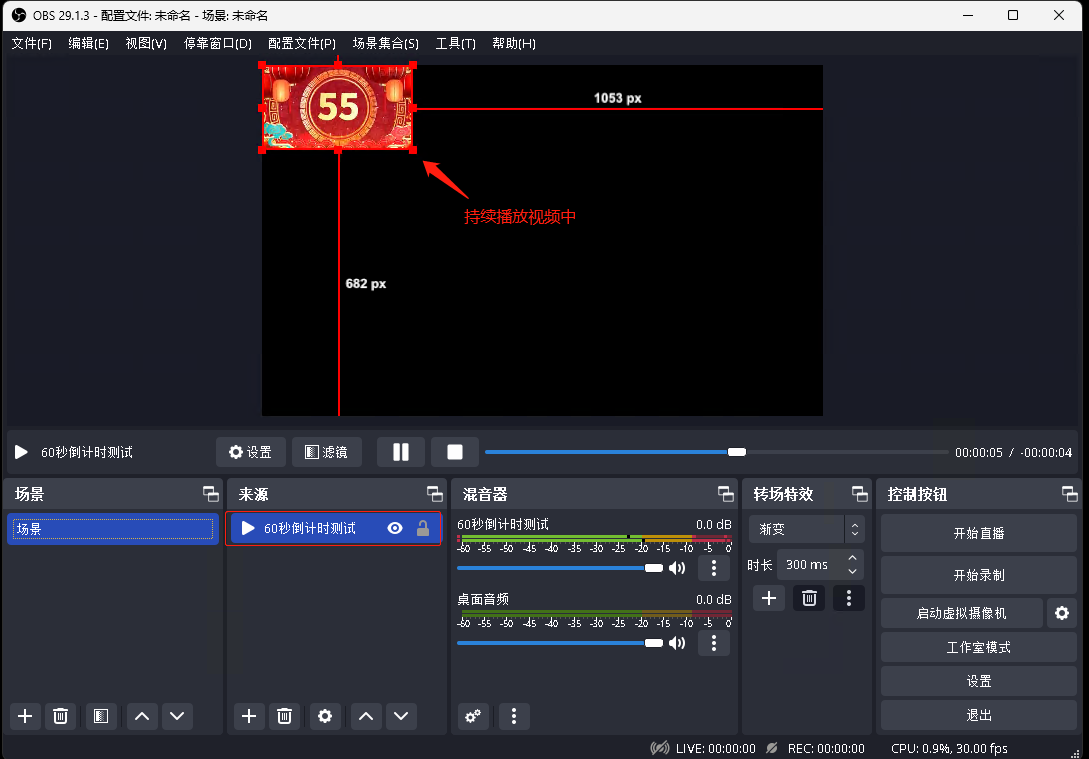This screenshot has height=759, width=1089.
Task: Increase transition duration with up arrow
Action: tap(852, 558)
